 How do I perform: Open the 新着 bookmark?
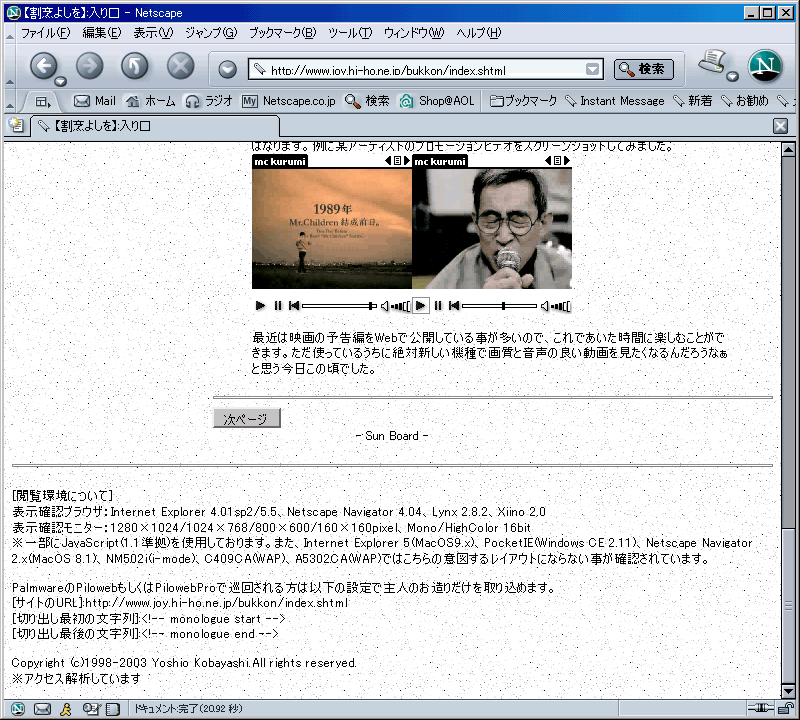[x=692, y=101]
